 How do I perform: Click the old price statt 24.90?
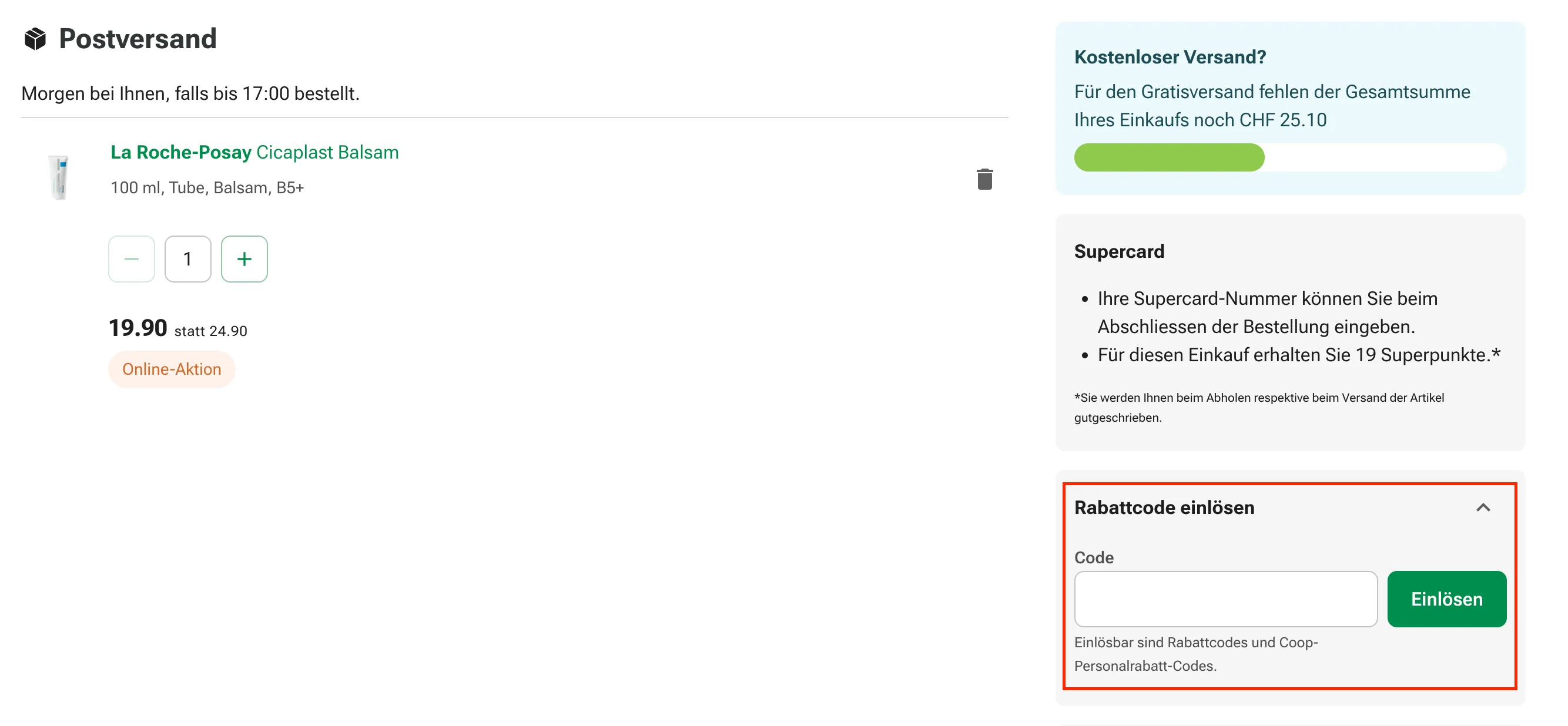(210, 331)
